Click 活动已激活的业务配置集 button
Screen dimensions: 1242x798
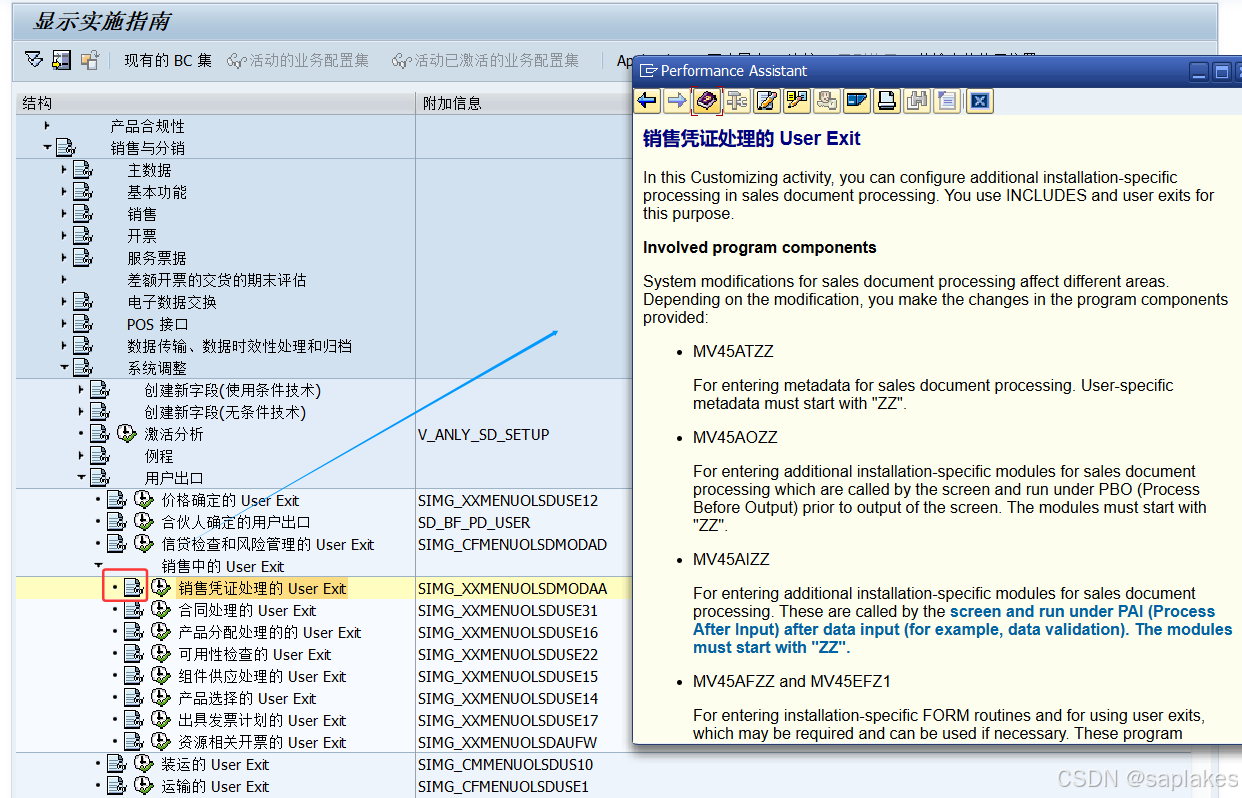[x=486, y=60]
